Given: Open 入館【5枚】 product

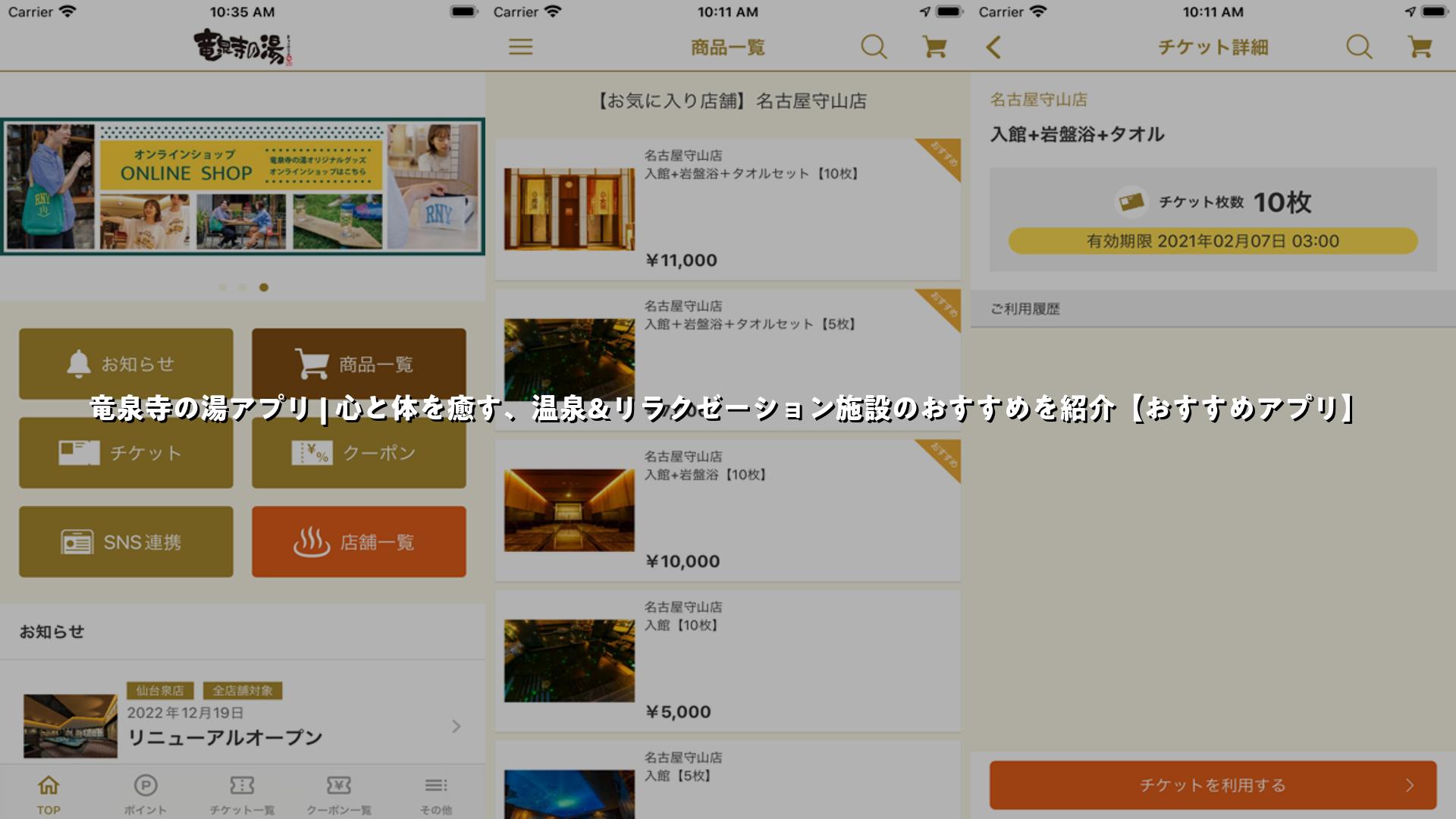Looking at the screenshot, I should pyautogui.click(x=728, y=780).
